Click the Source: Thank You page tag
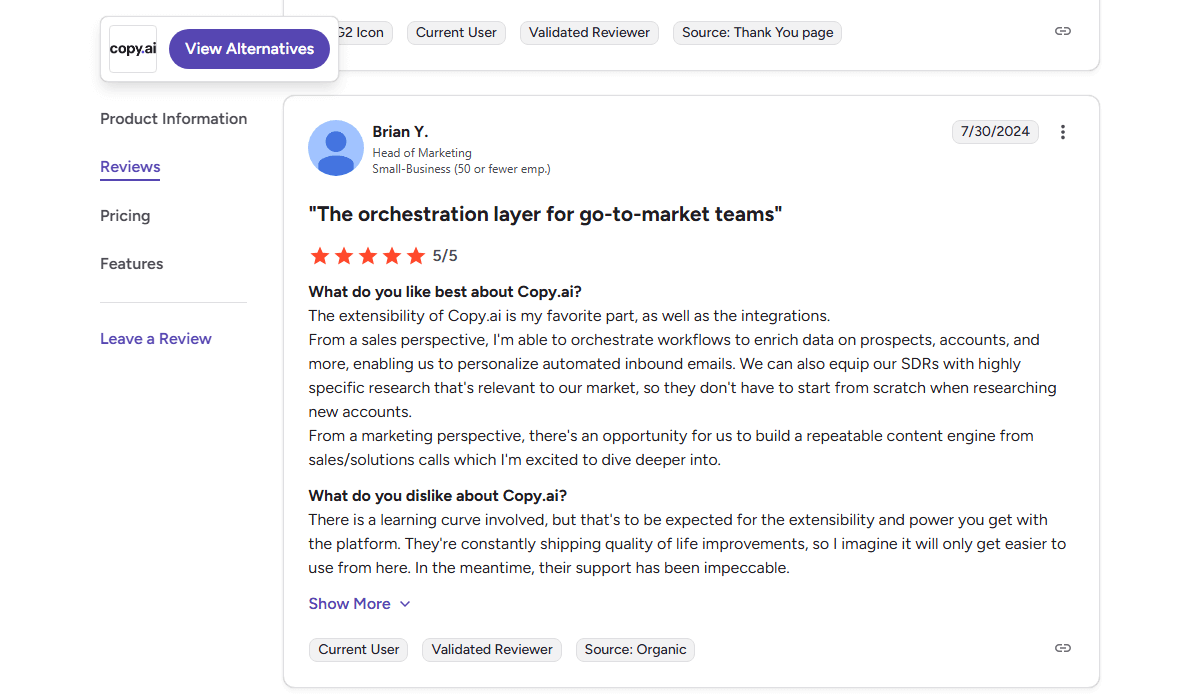Image resolution: width=1200 pixels, height=700 pixels. [757, 33]
